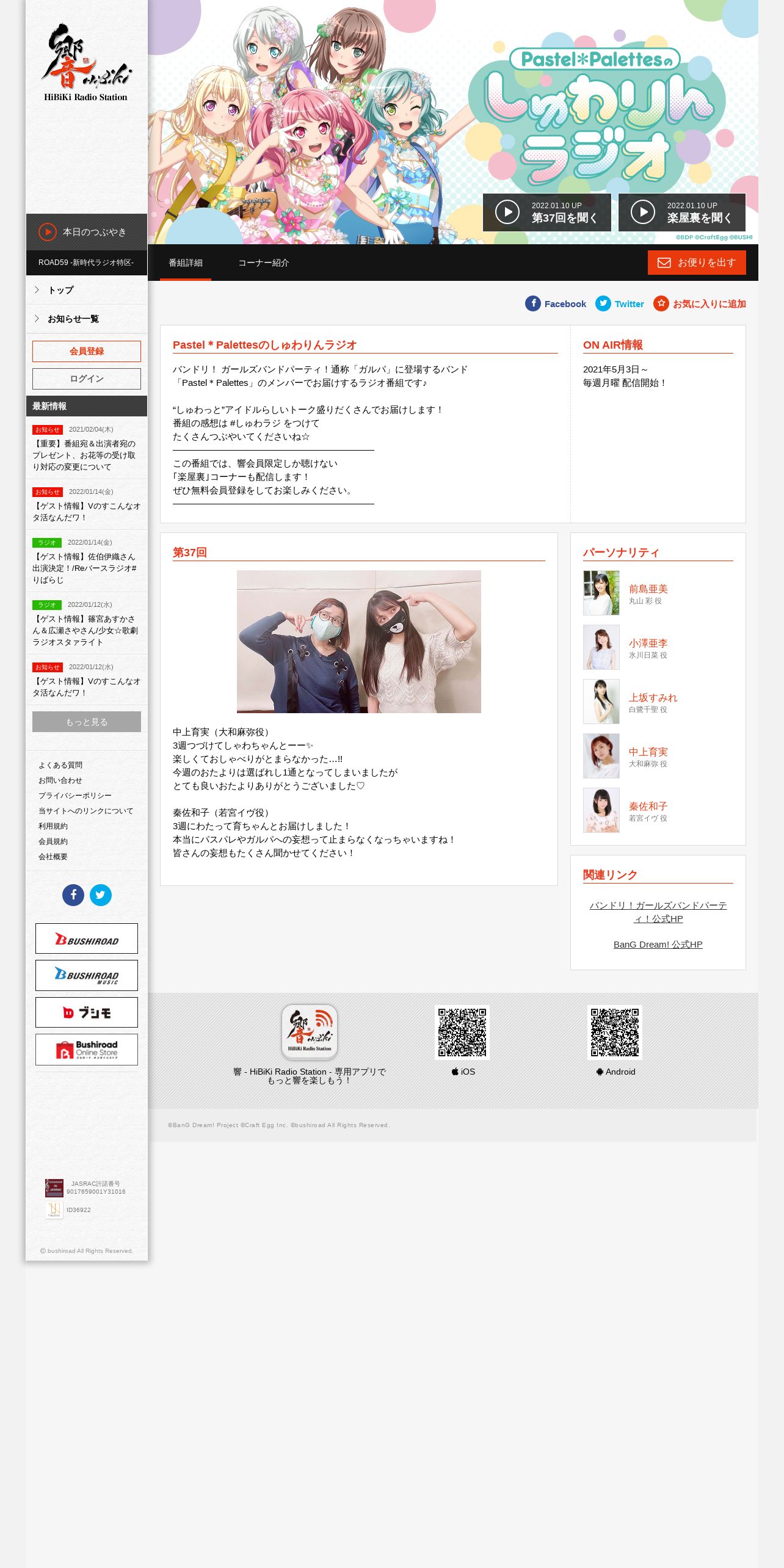Click the HiBiKi app icon in footer

coord(310,1033)
